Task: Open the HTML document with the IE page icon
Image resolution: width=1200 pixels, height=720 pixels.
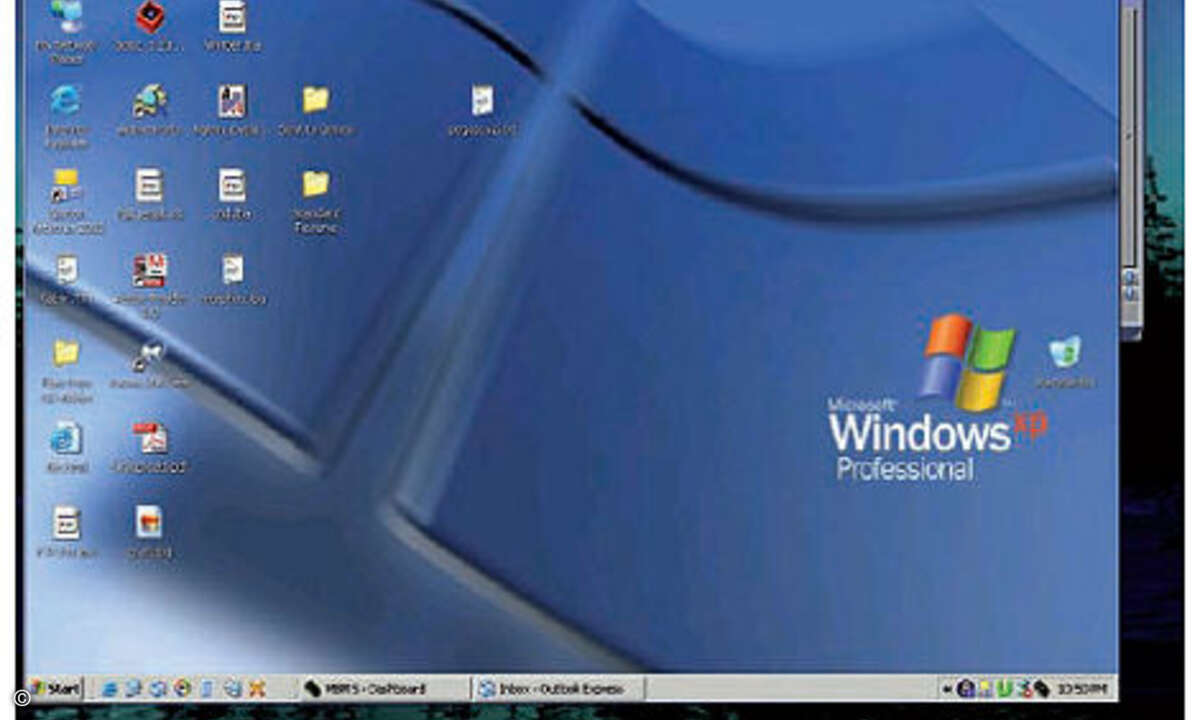Action: click(66, 438)
